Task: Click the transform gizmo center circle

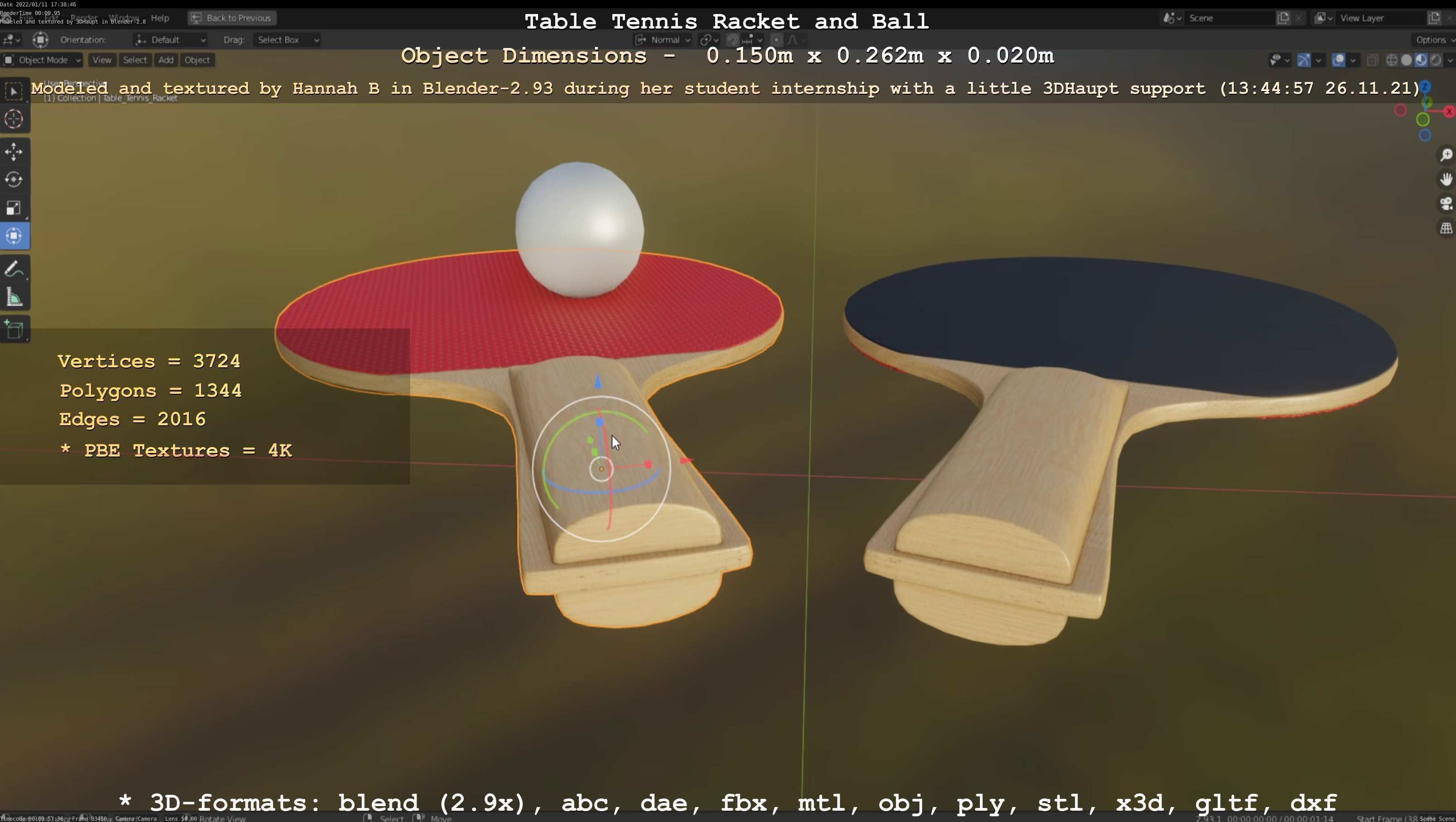Action: click(601, 469)
